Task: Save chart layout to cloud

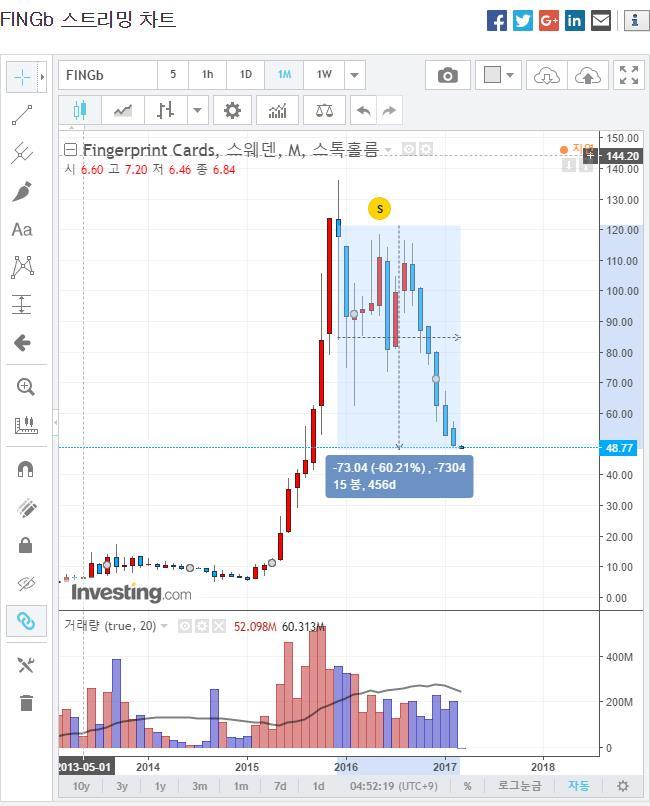Action: tap(588, 76)
